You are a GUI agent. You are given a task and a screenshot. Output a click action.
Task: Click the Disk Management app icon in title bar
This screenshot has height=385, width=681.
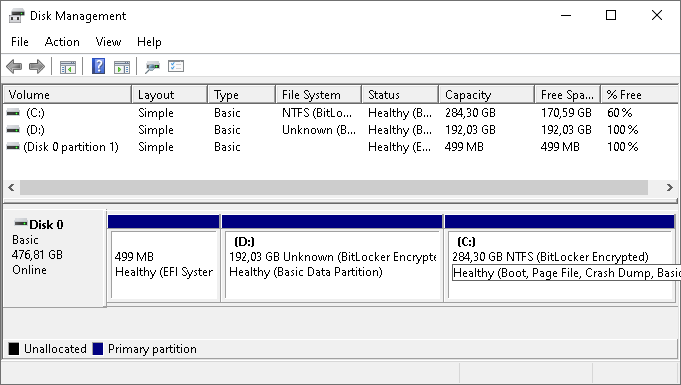(17, 16)
